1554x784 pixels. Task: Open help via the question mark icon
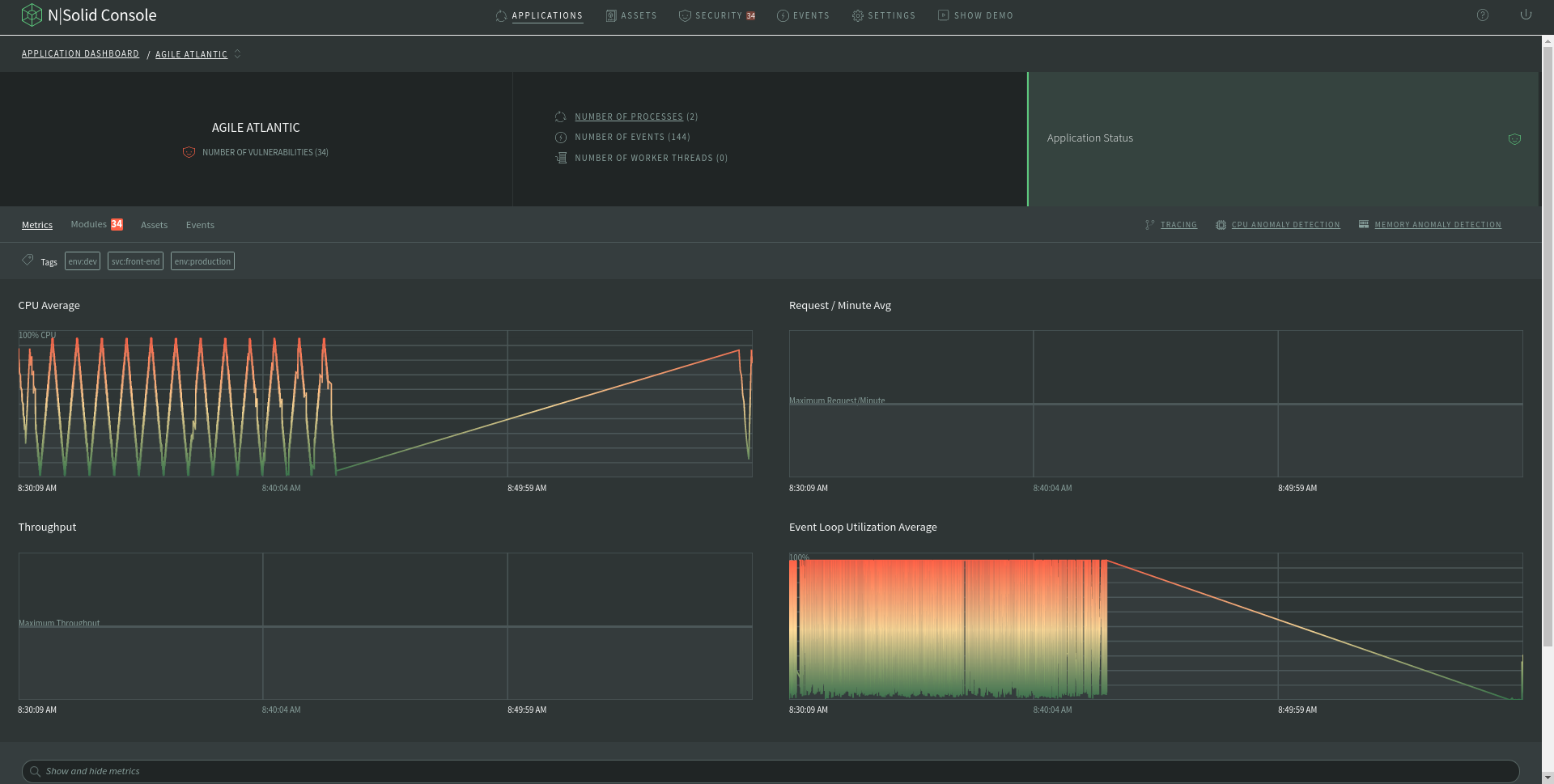(1483, 15)
